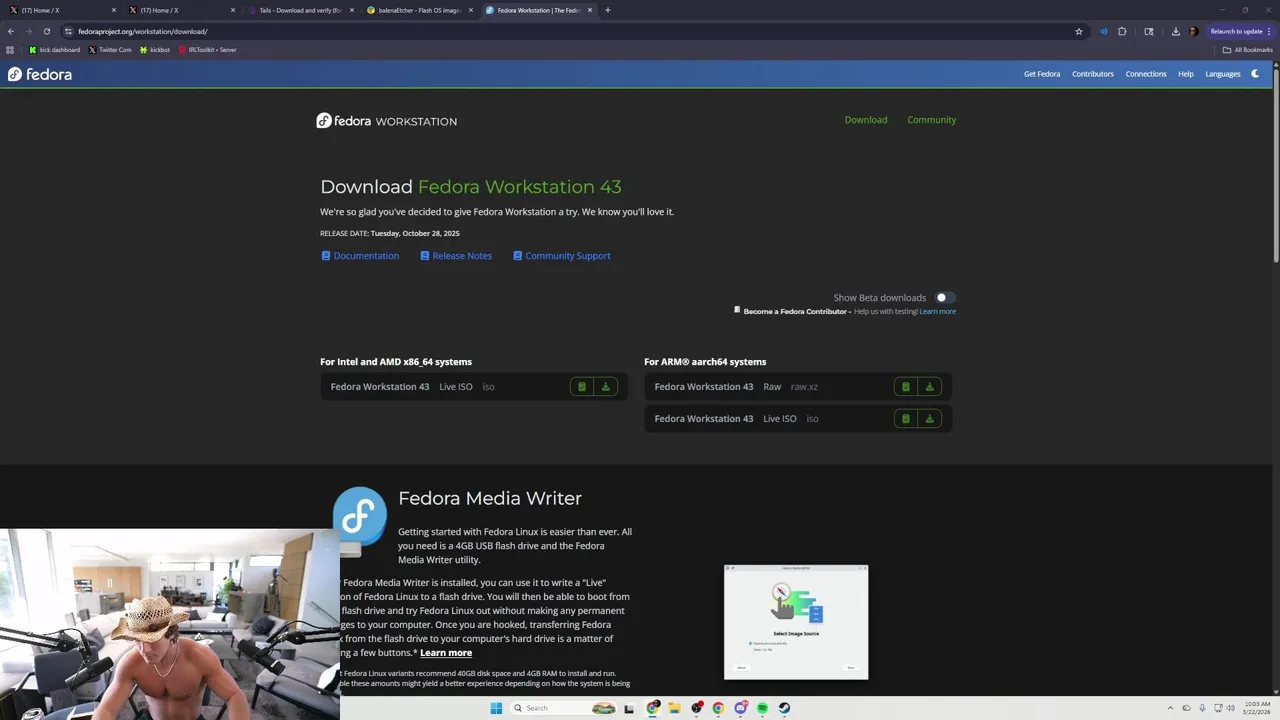The image size is (1280, 720).
Task: Click Fedora Media Writer logo icon
Action: [x=360, y=517]
